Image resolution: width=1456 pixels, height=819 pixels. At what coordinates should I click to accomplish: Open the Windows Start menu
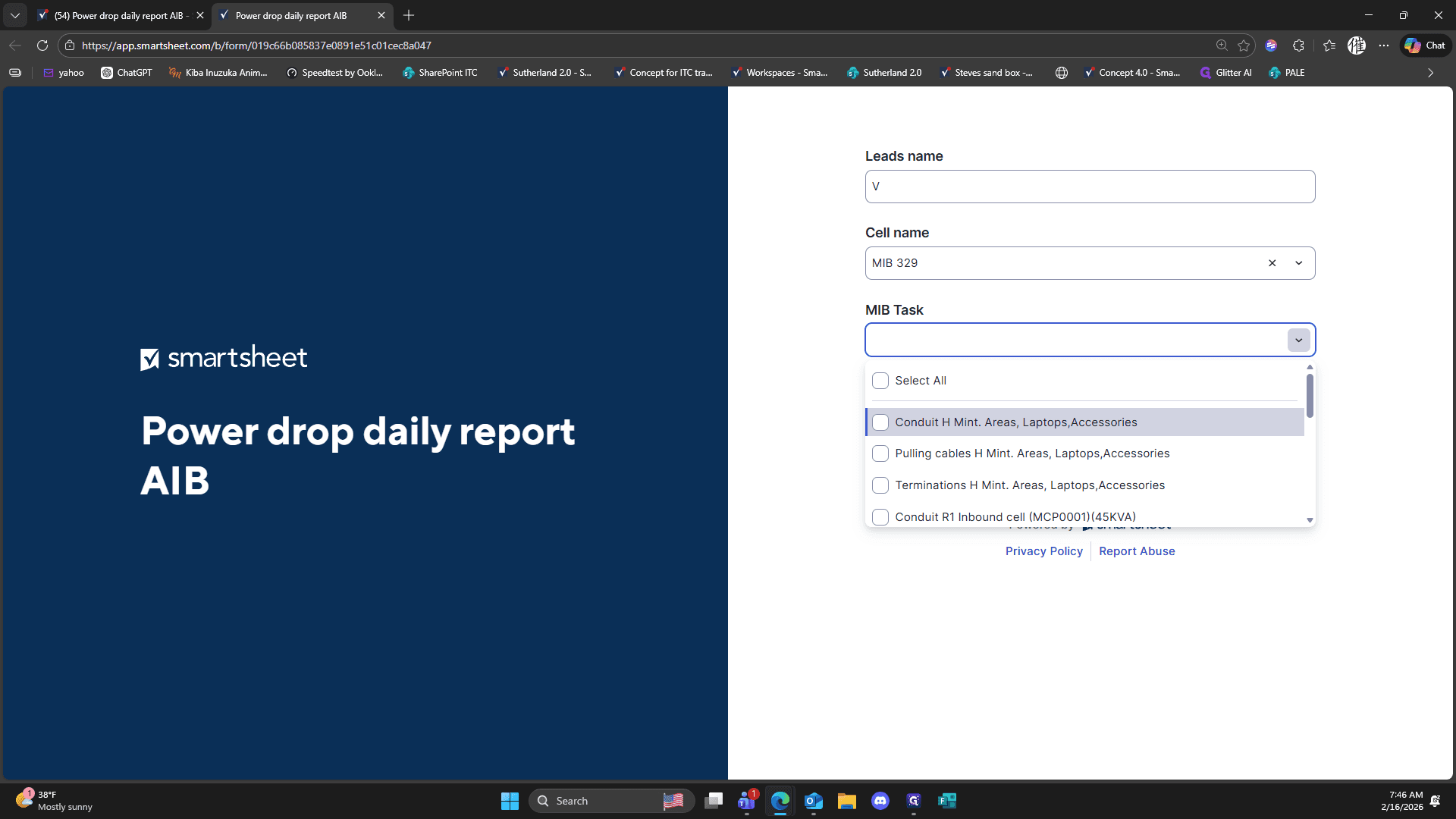tap(510, 801)
